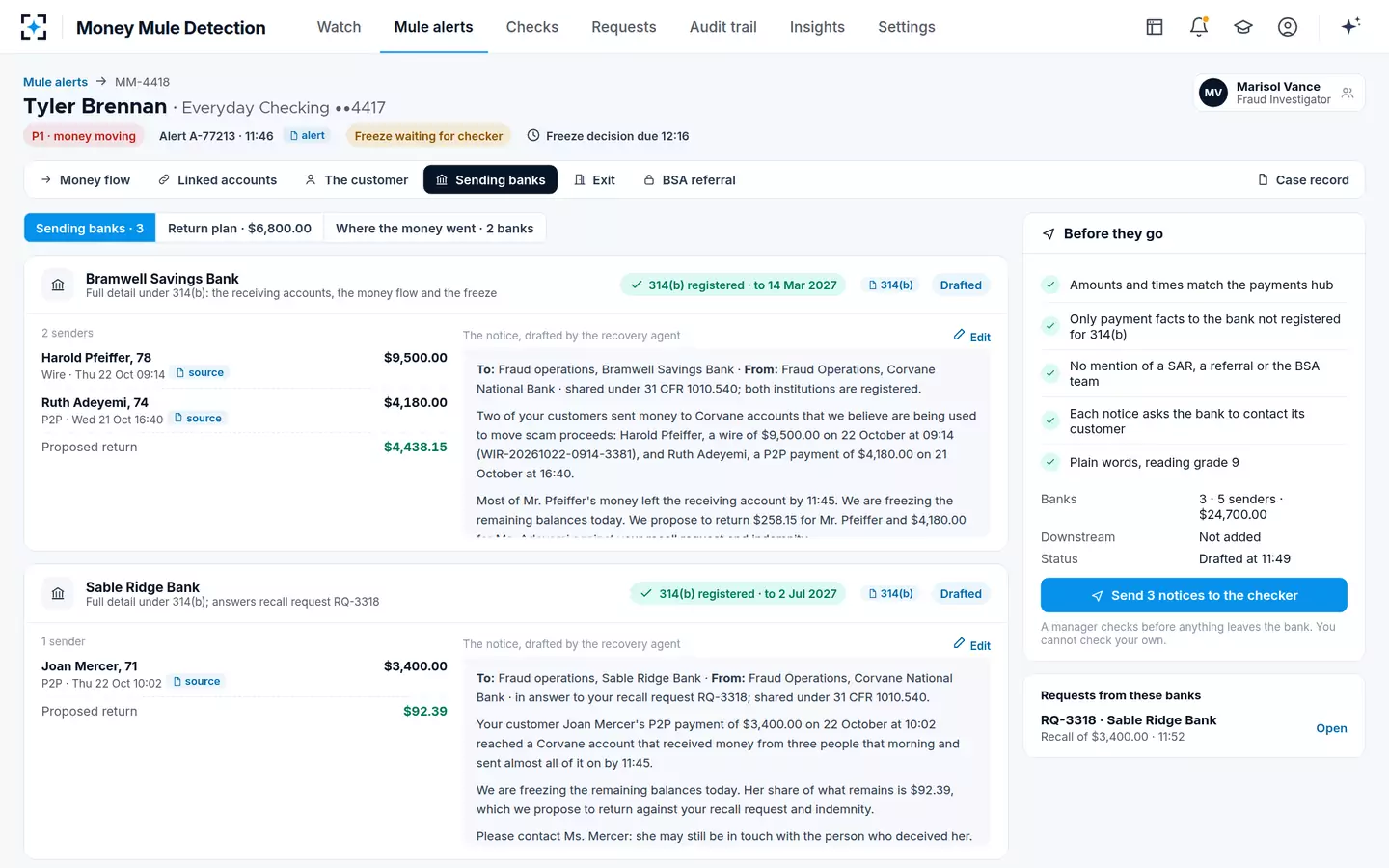Open Joan Mercer's source document
This screenshot has width=1389, height=868.
[x=197, y=682]
